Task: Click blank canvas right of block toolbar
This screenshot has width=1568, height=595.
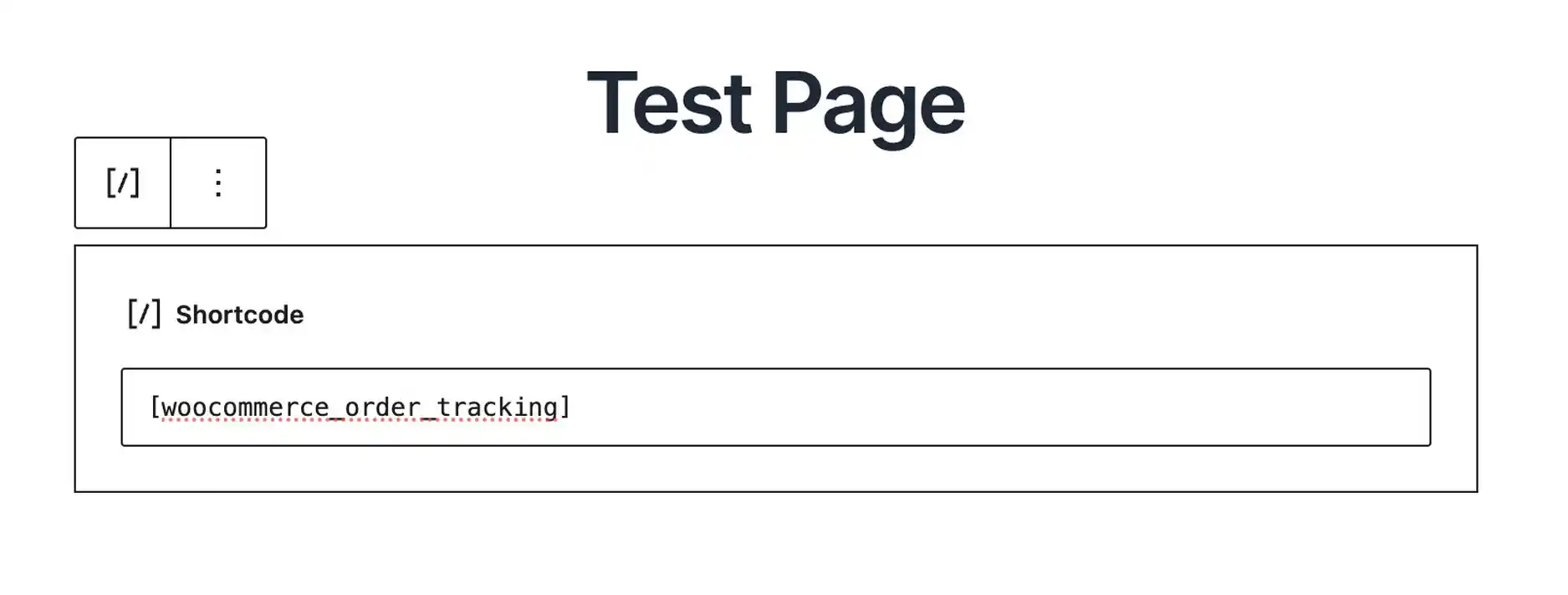Action: pyautogui.click(x=418, y=192)
